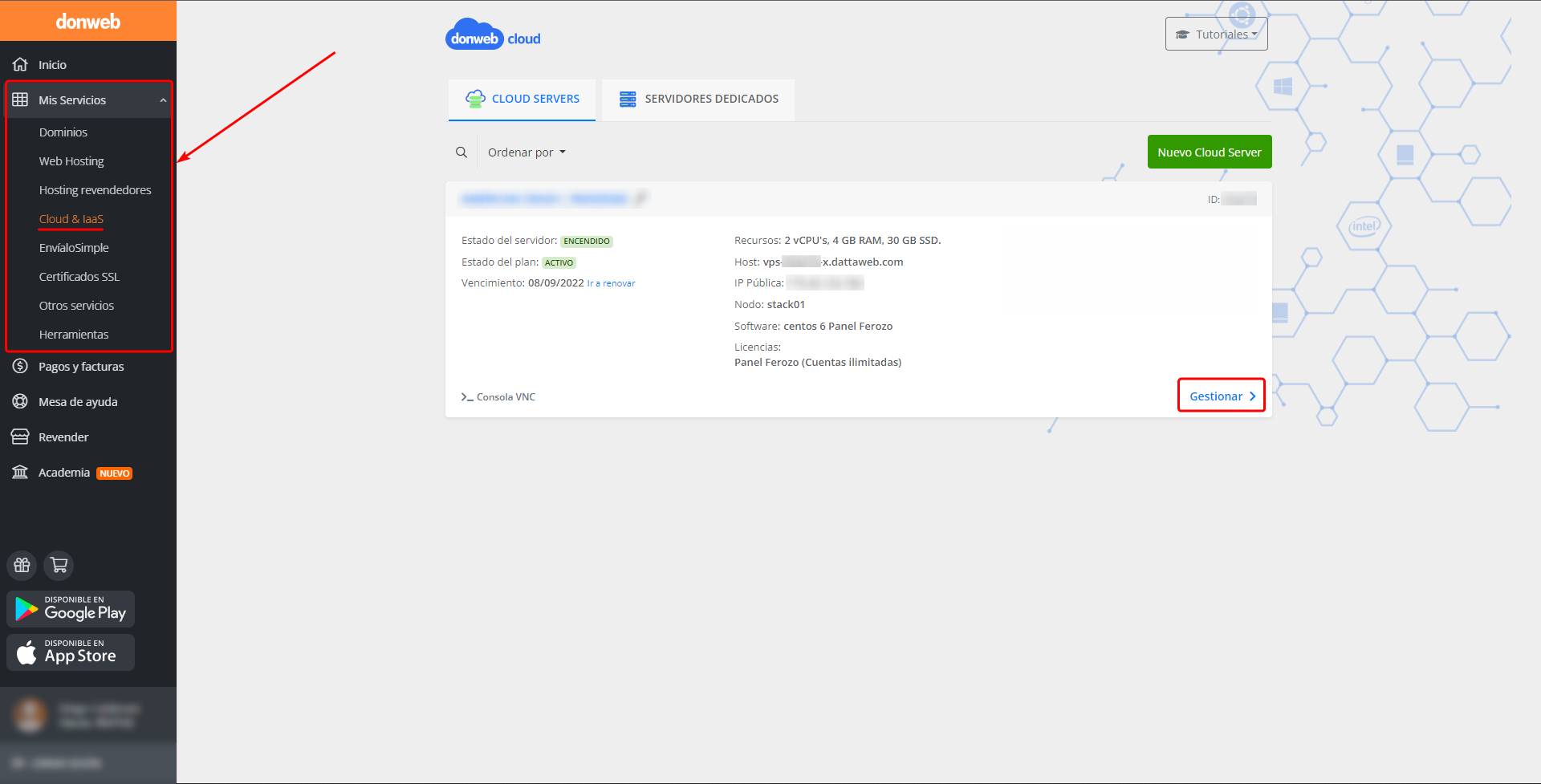Click the Nodo stack01 text
This screenshot has height=784, width=1541.
(770, 305)
